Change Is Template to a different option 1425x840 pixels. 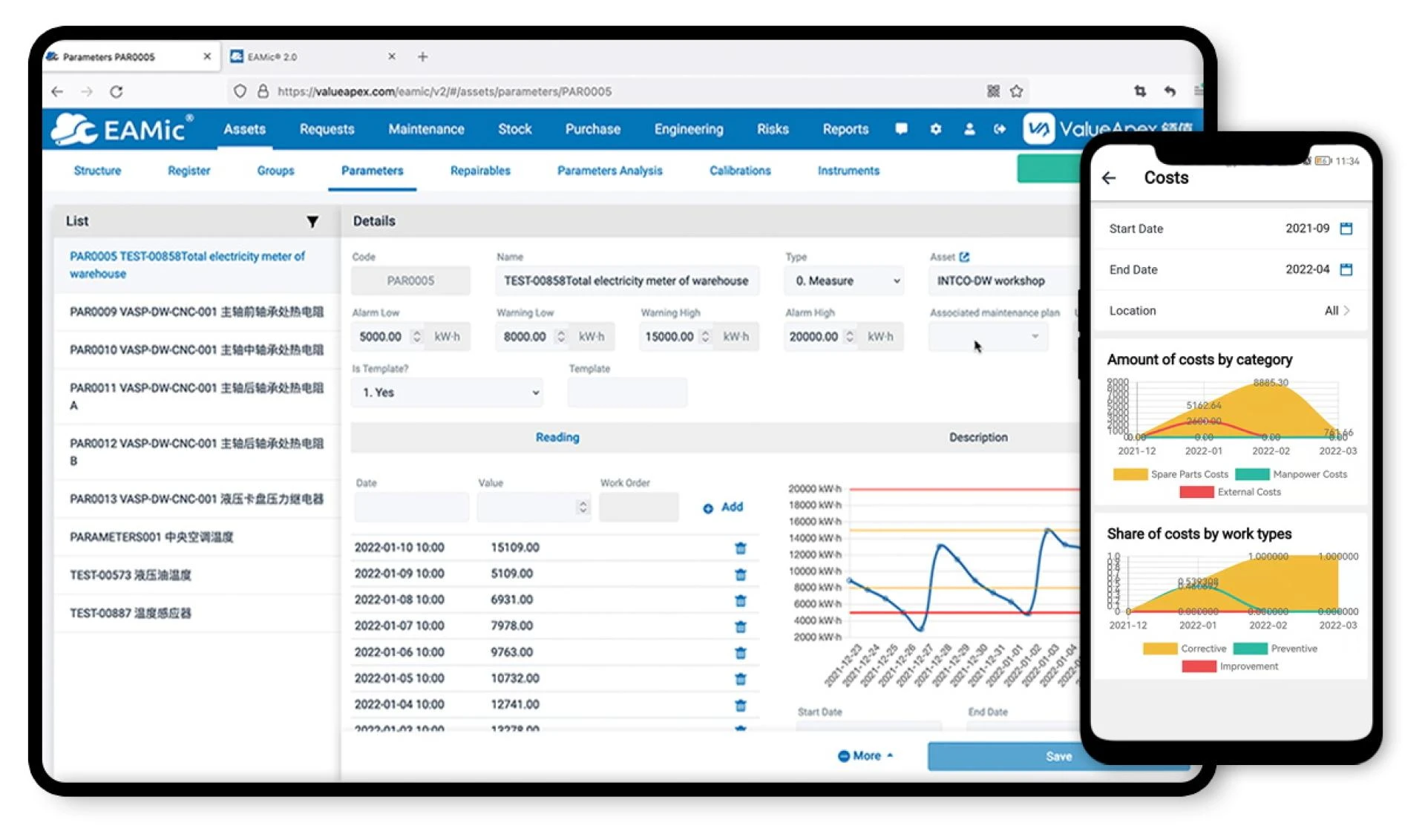pos(447,393)
